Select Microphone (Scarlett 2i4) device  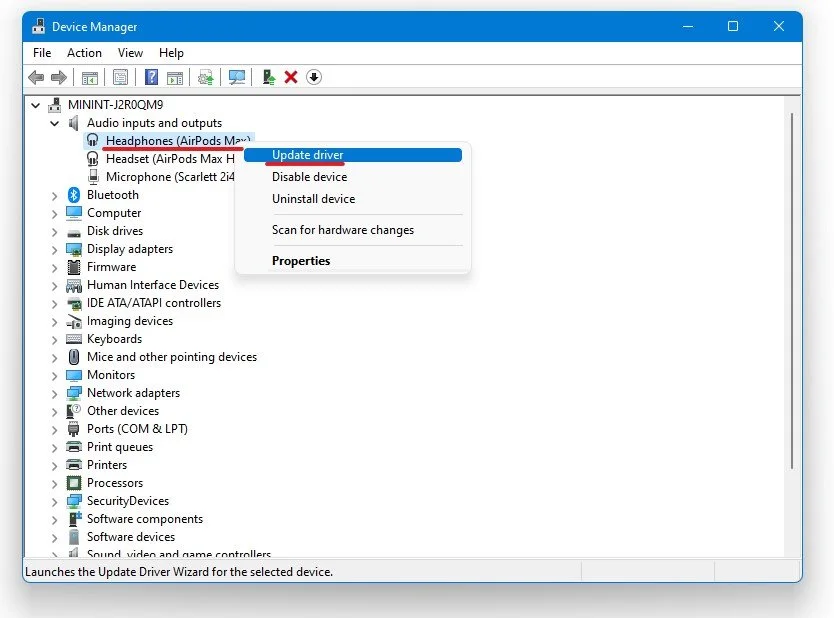[x=170, y=177]
